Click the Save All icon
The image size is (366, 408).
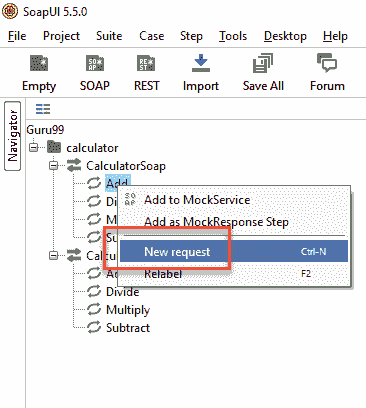pyautogui.click(x=263, y=63)
